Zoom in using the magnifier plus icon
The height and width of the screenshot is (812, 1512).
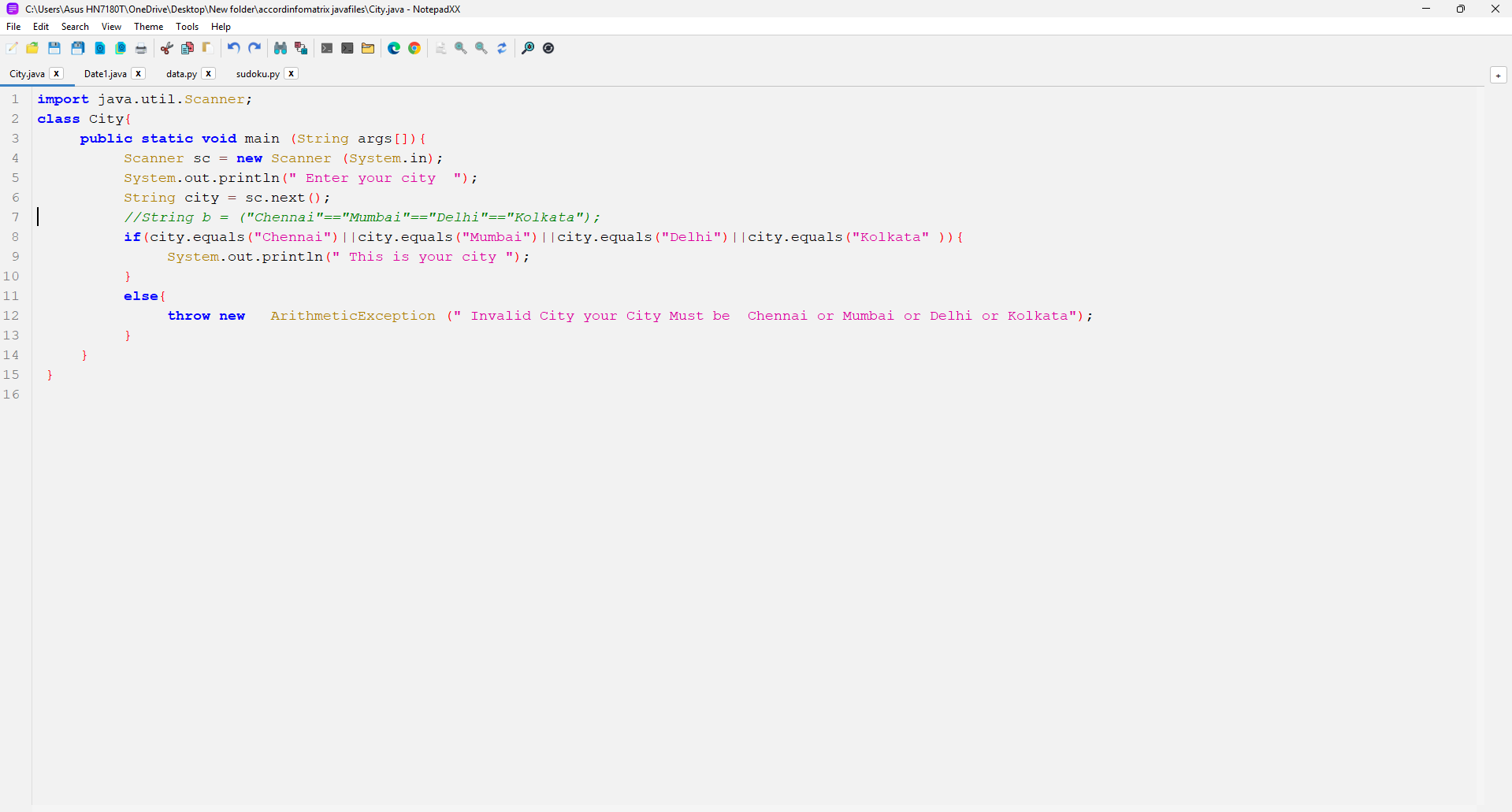[x=461, y=48]
